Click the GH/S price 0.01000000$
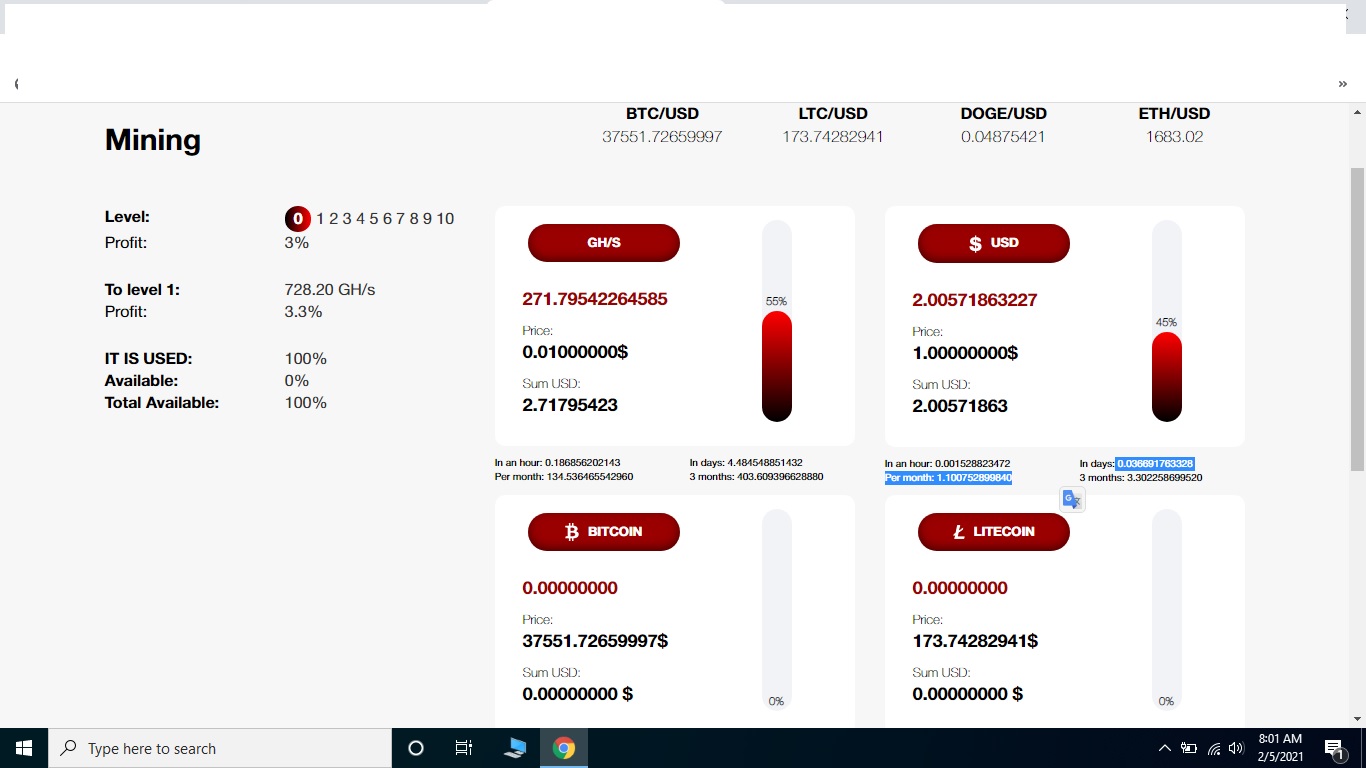This screenshot has height=768, width=1366. [575, 352]
